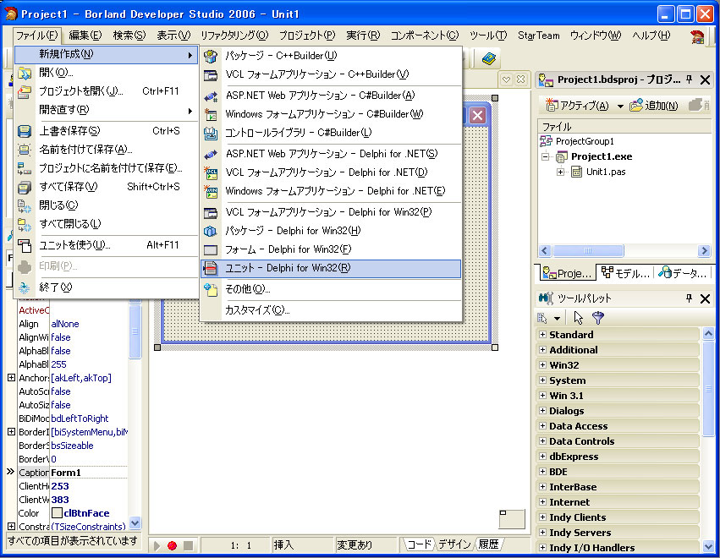Click the control library icon for C#Builder
Screen dimensions: 720x558
pos(211,133)
